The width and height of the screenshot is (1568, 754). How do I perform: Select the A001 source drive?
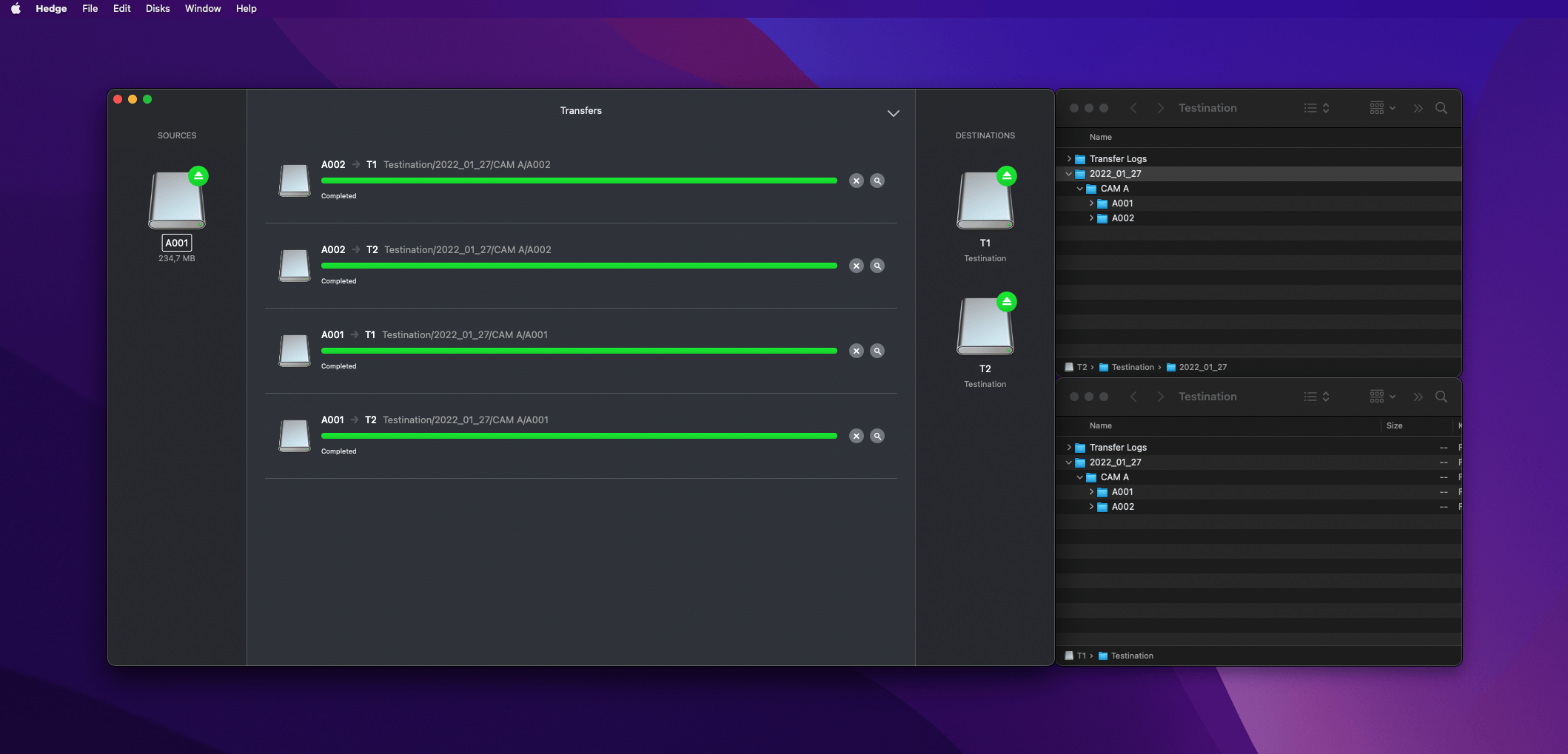tap(177, 201)
